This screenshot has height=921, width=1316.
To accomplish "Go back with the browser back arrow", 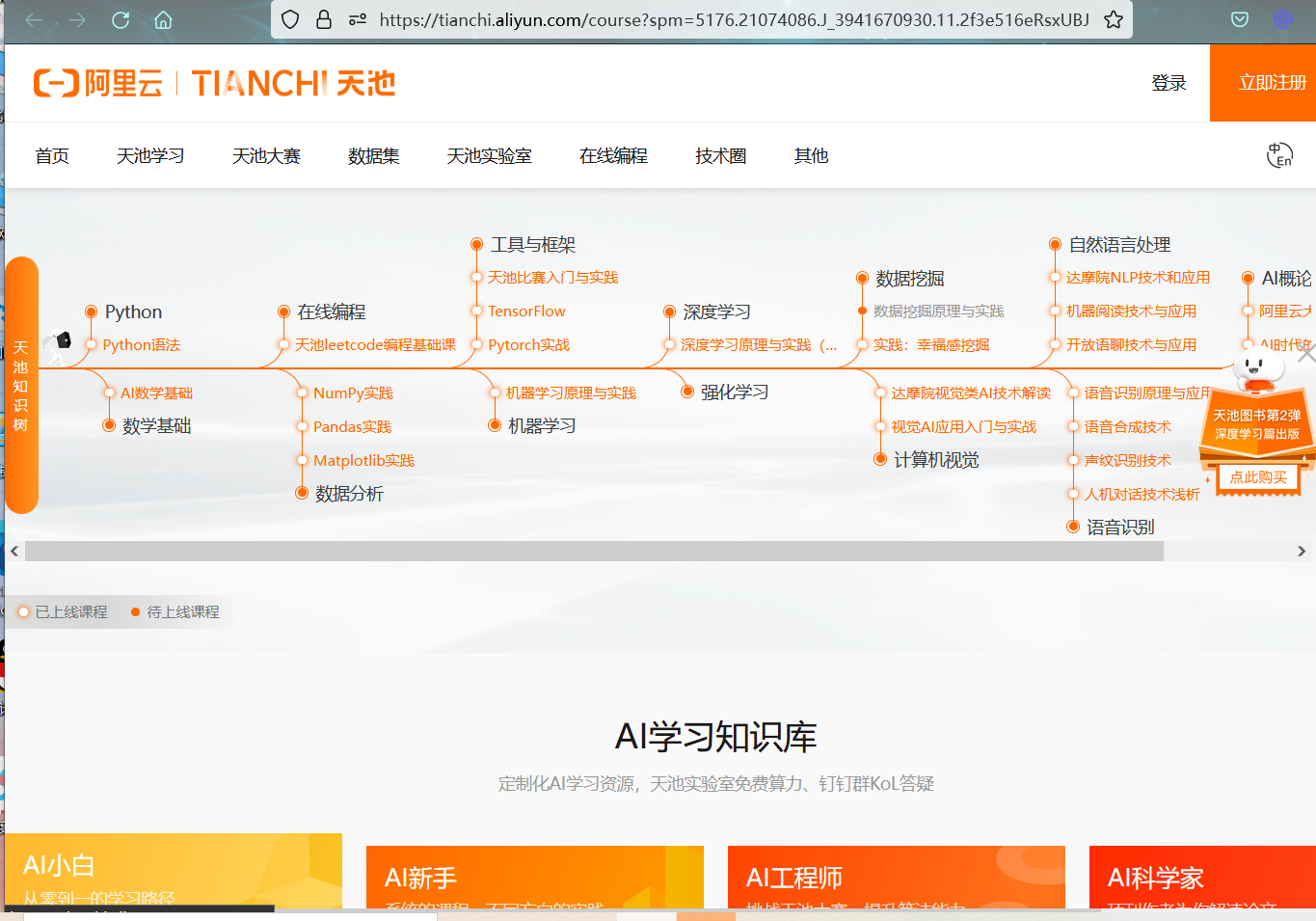I will (34, 20).
